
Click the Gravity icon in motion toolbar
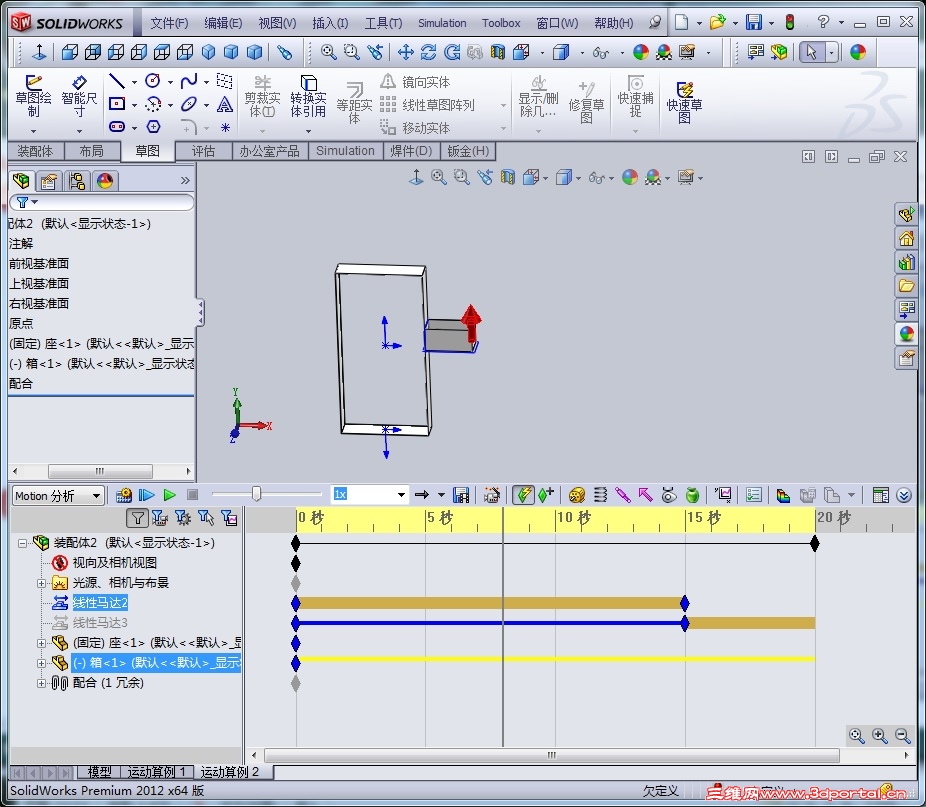click(692, 495)
